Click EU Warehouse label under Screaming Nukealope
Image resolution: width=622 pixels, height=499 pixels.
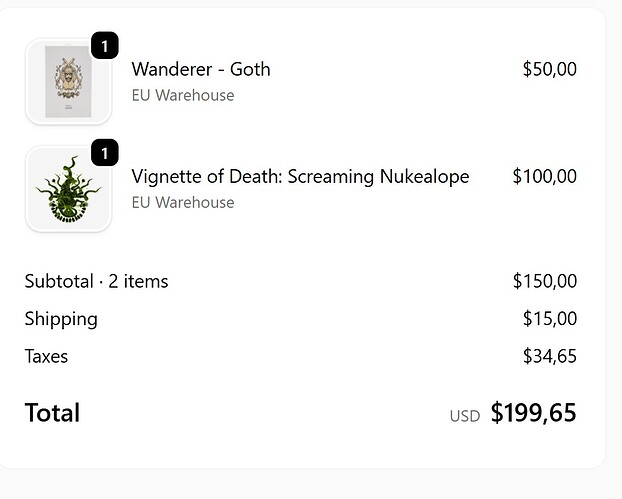(183, 202)
